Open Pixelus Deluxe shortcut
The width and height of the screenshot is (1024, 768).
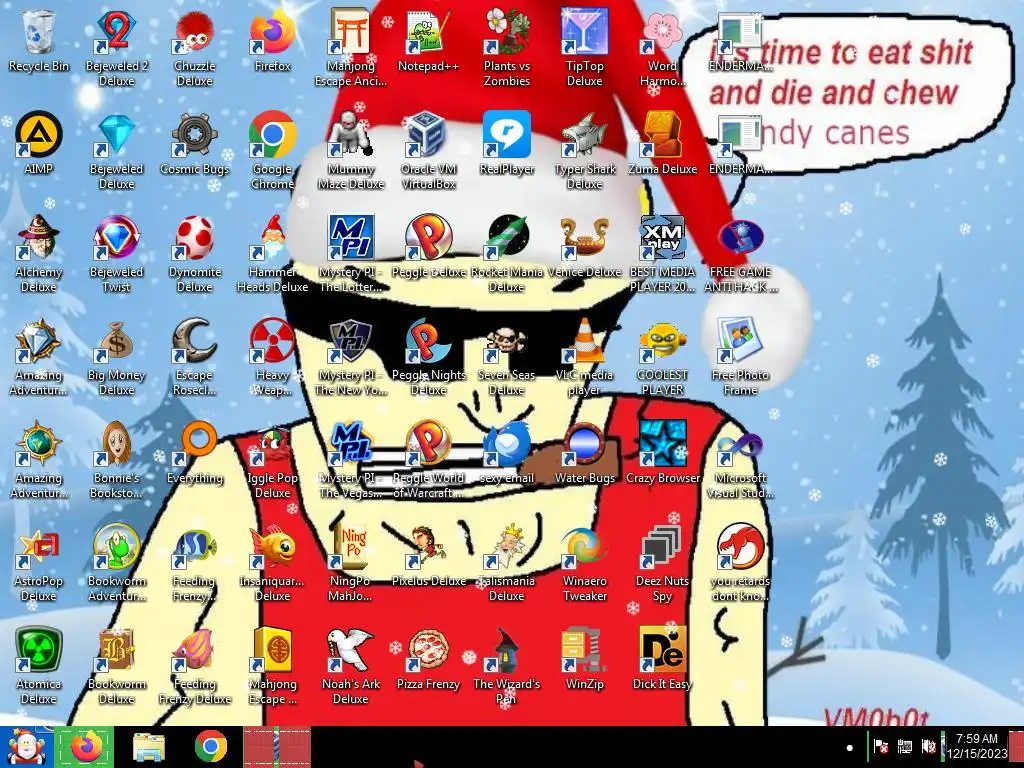pos(428,556)
